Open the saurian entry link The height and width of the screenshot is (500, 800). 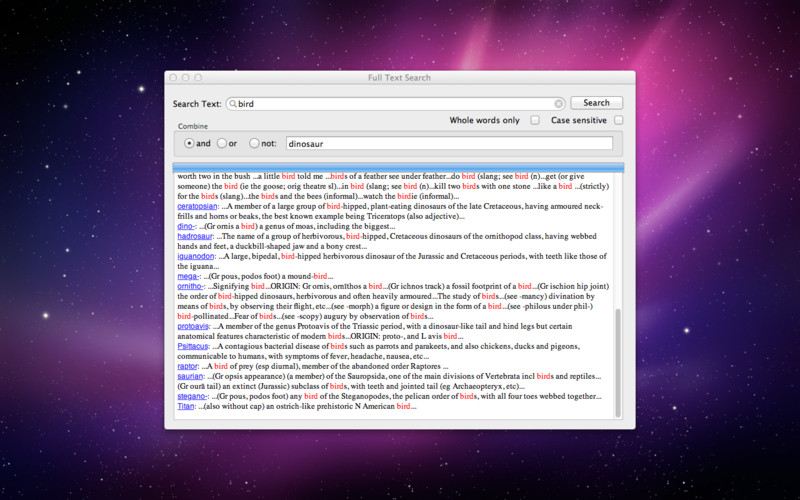[x=190, y=376]
